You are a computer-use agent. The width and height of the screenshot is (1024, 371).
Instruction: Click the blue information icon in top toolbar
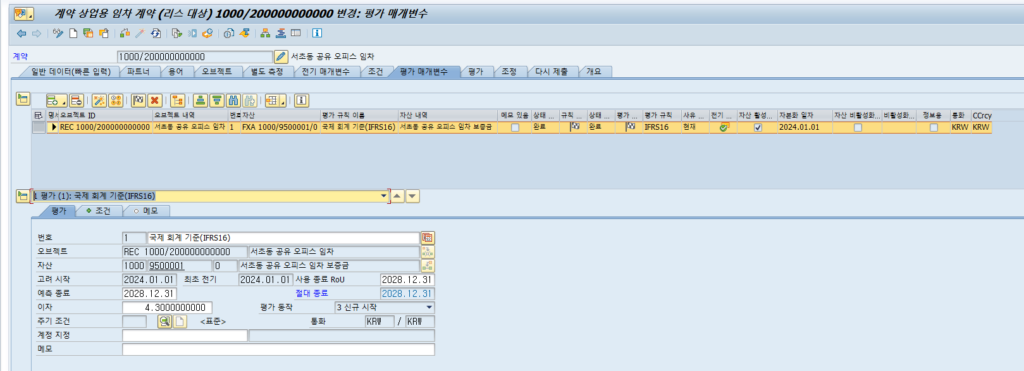pyautogui.click(x=317, y=33)
